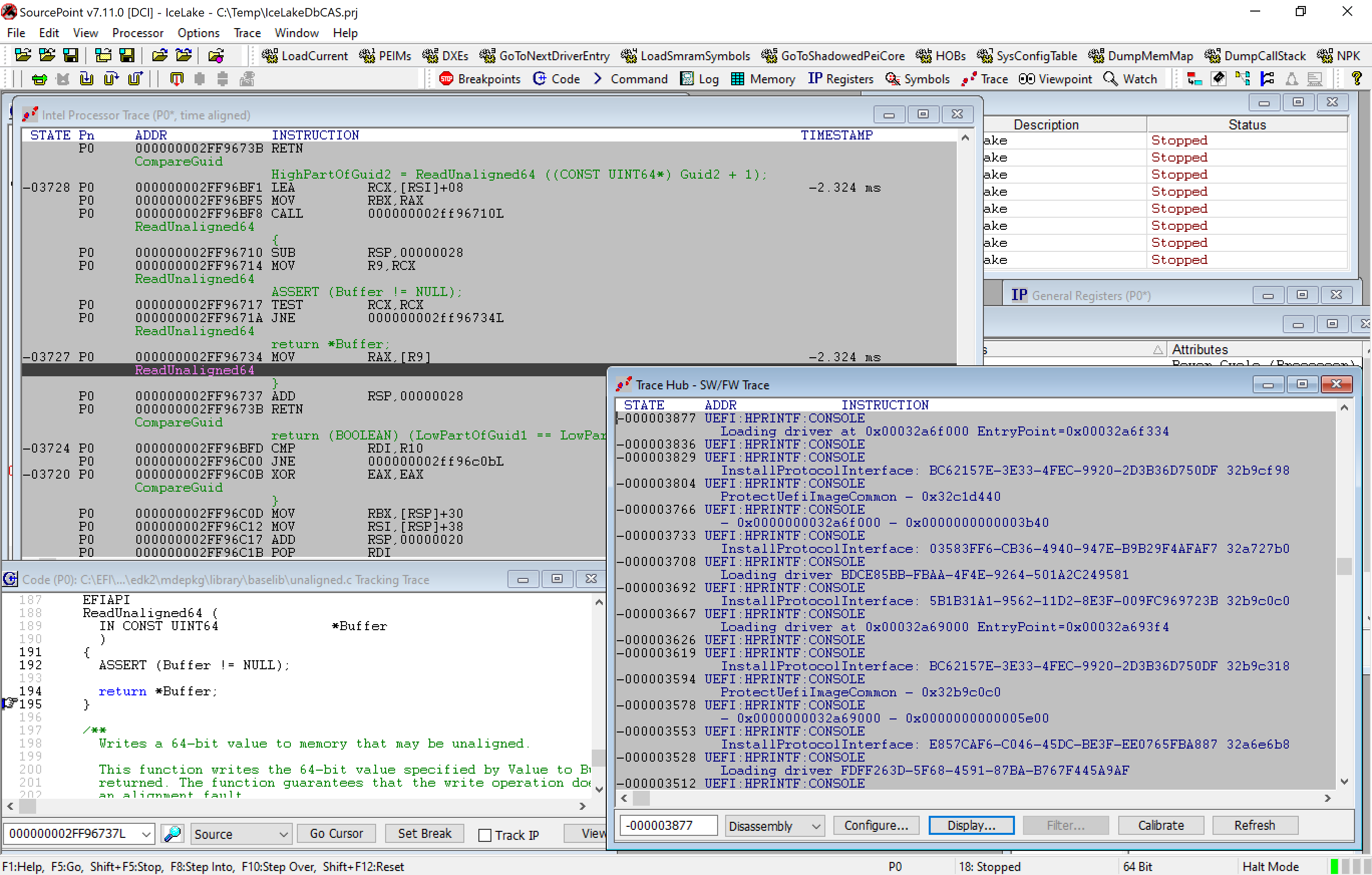Open the Source view mode dropdown
This screenshot has height=875, width=1372.
coord(241,834)
